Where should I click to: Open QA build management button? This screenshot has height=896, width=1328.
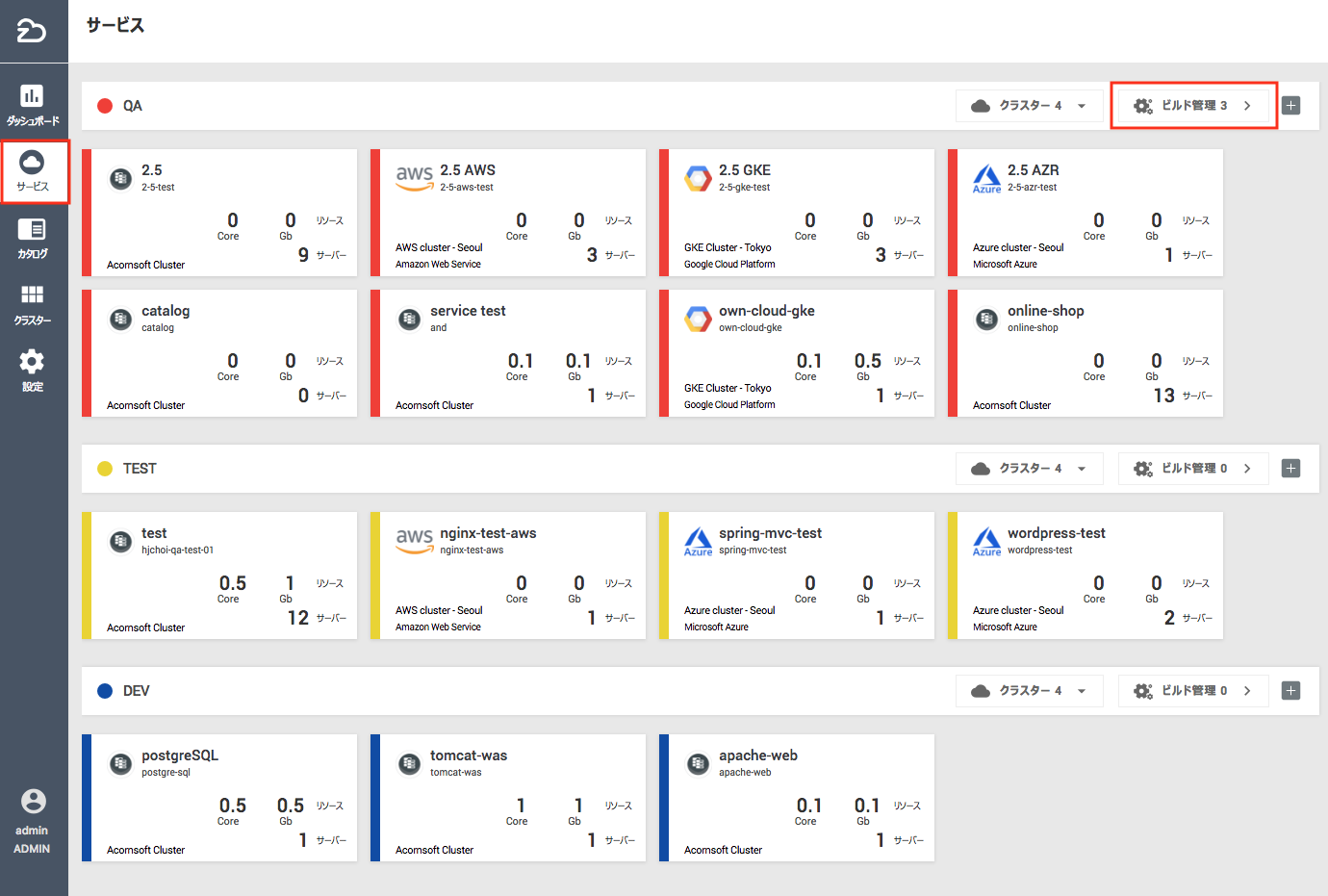[1193, 106]
